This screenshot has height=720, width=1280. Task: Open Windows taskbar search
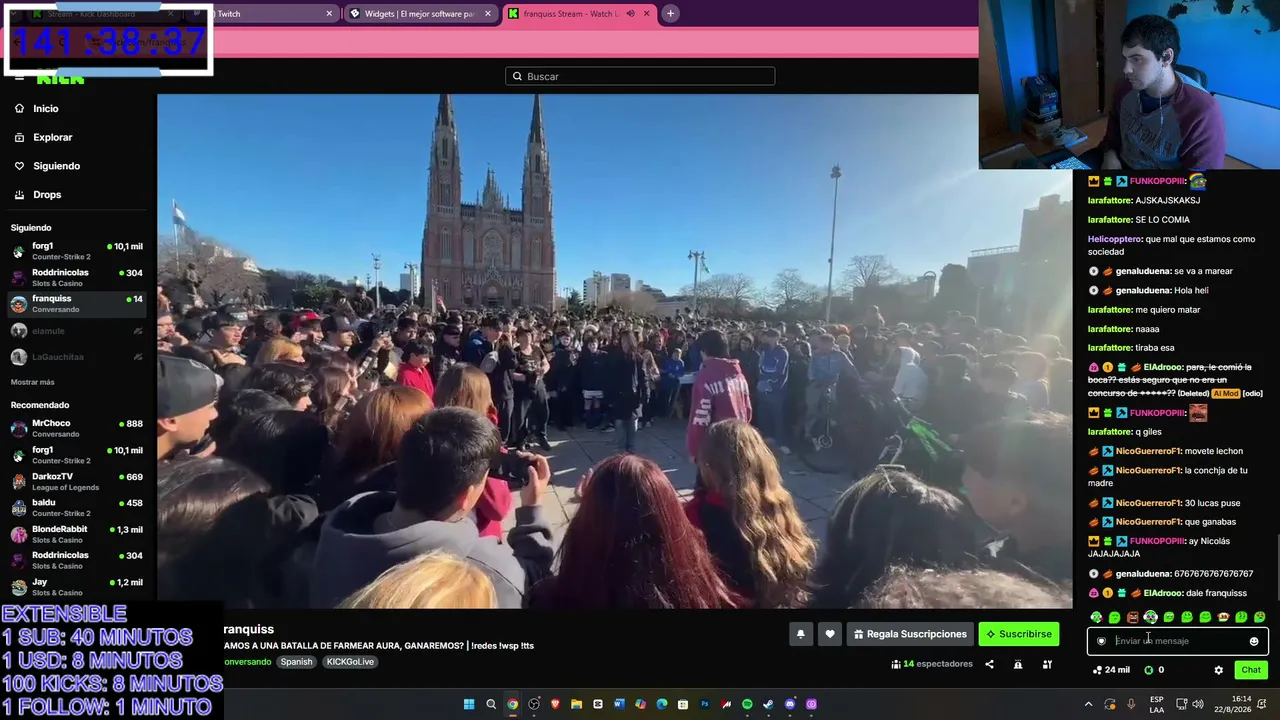(491, 704)
